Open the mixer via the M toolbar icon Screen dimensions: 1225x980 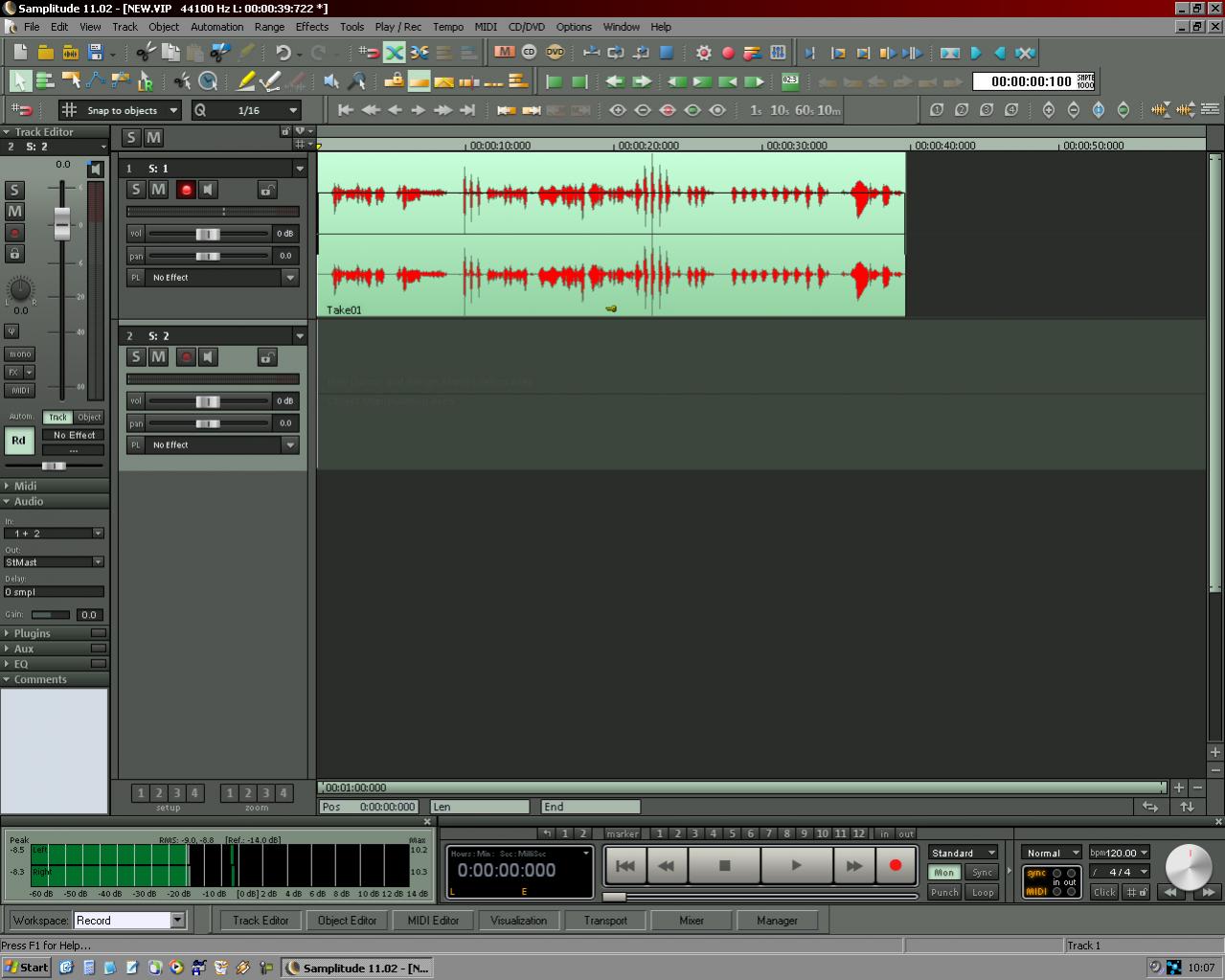point(504,52)
